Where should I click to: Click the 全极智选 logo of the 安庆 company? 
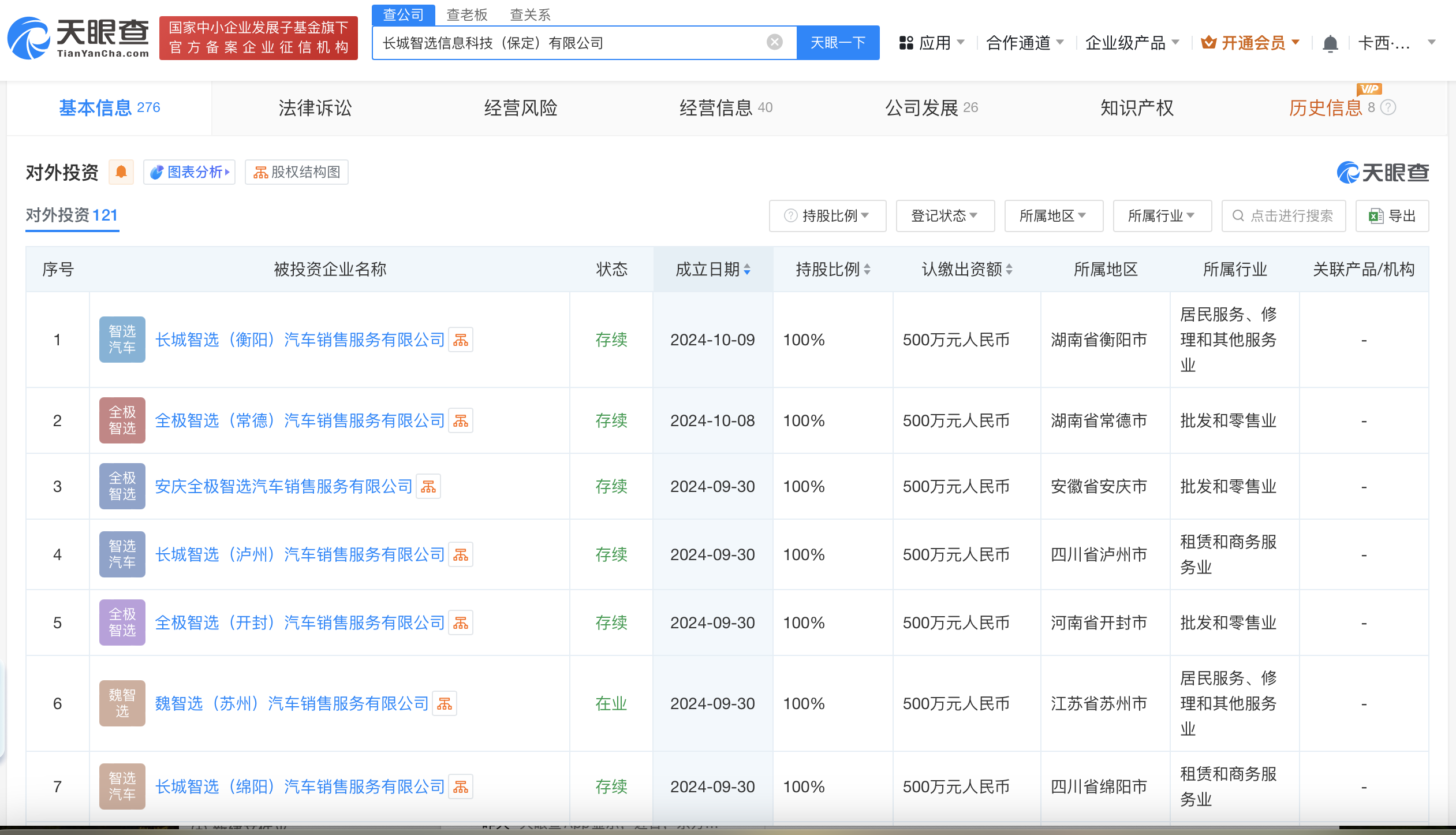[x=122, y=486]
